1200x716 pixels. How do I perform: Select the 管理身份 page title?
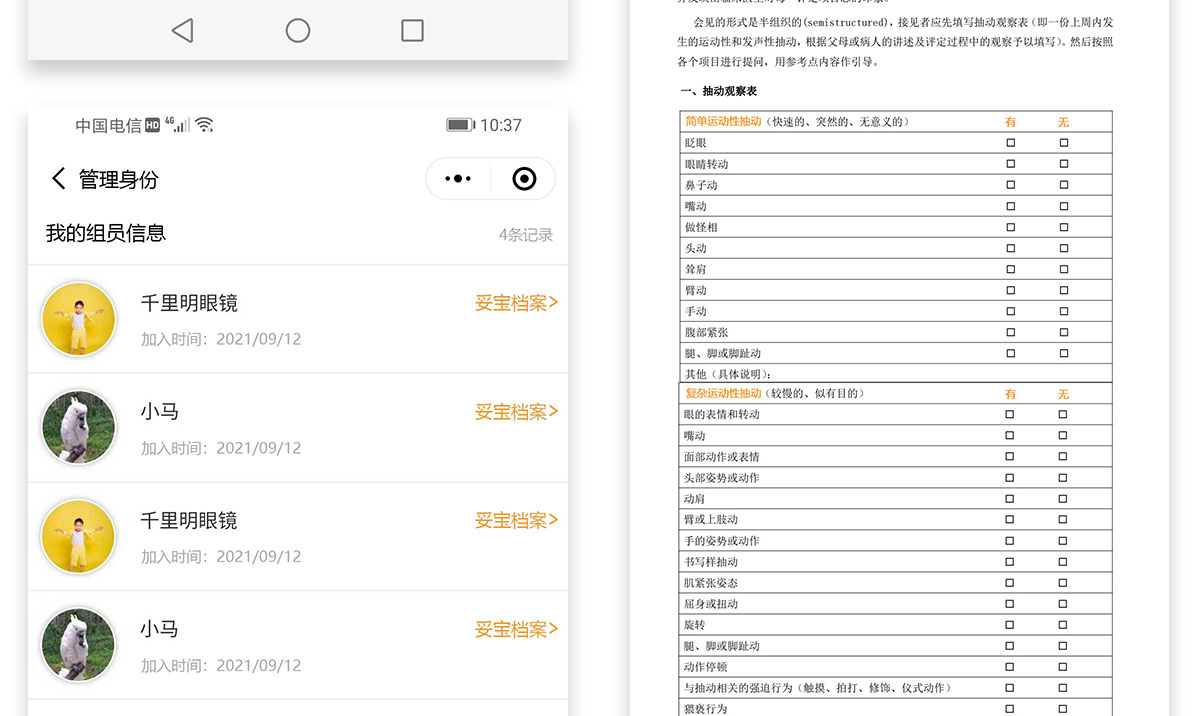click(118, 180)
